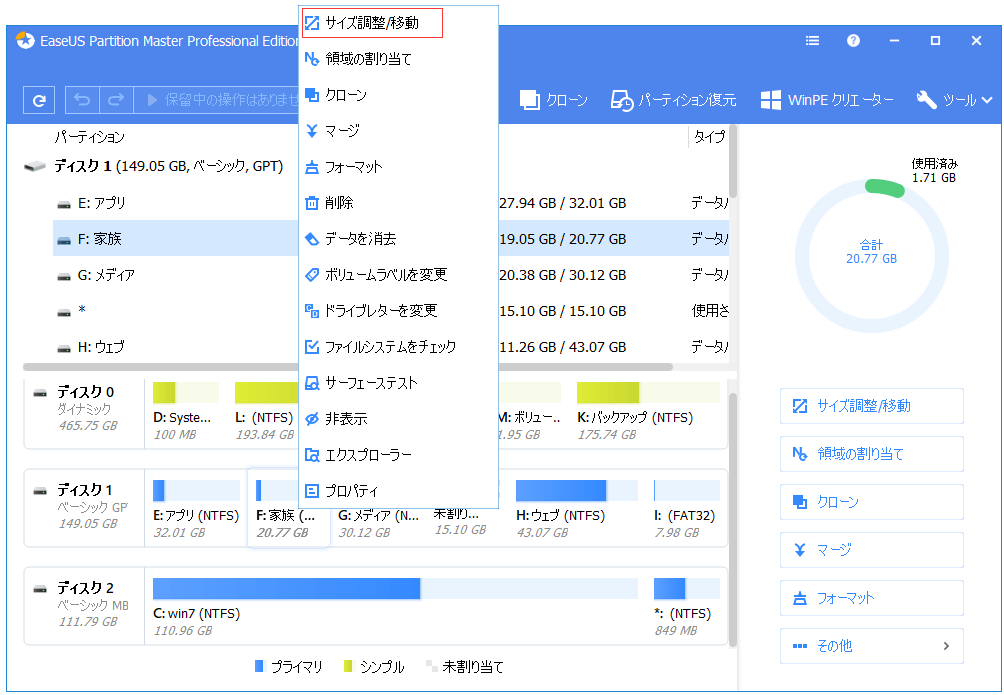
Task: Select the *: (NTFS) 849 MB block
Action: [686, 607]
